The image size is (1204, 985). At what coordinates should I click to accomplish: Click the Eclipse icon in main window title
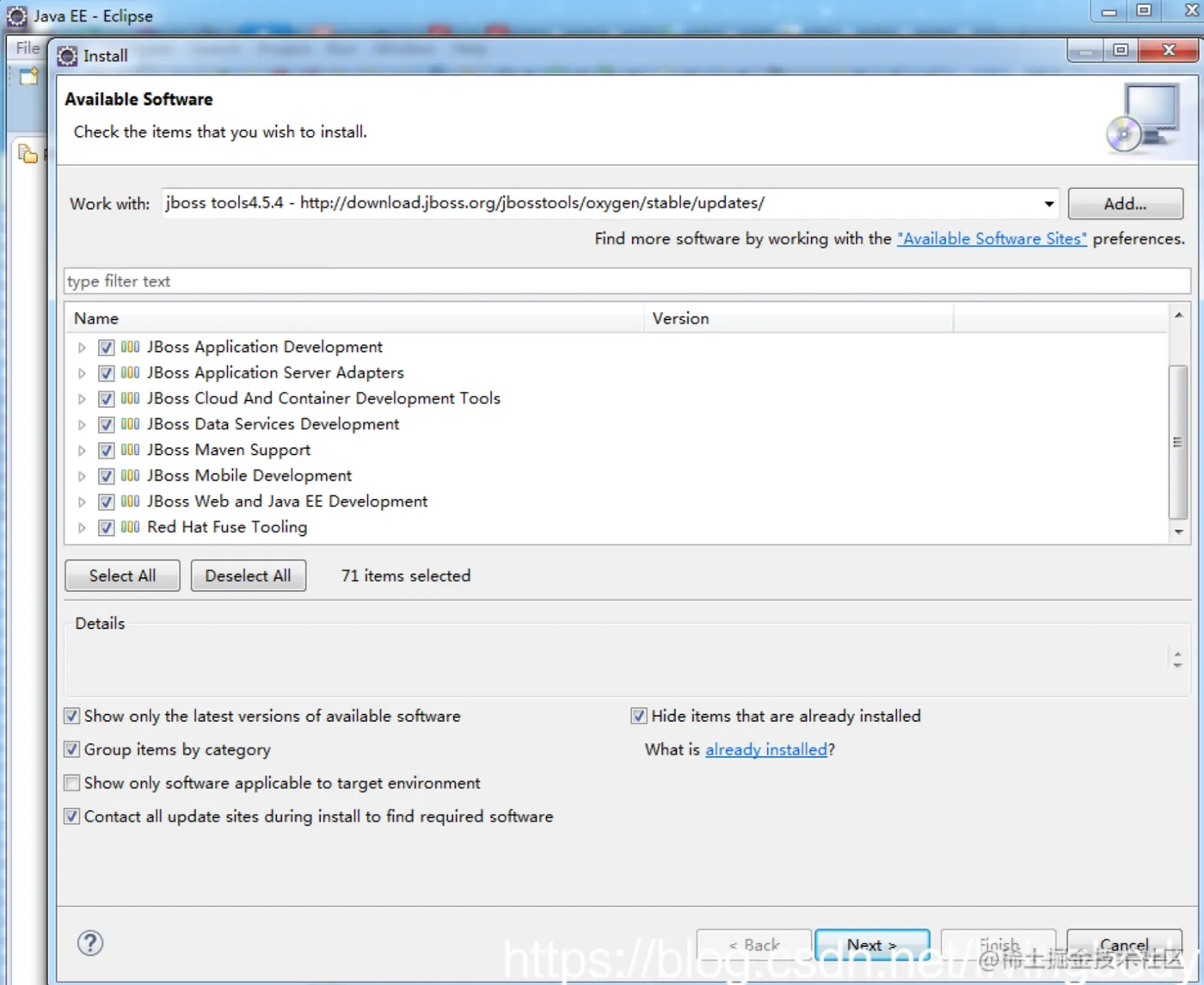17,15
